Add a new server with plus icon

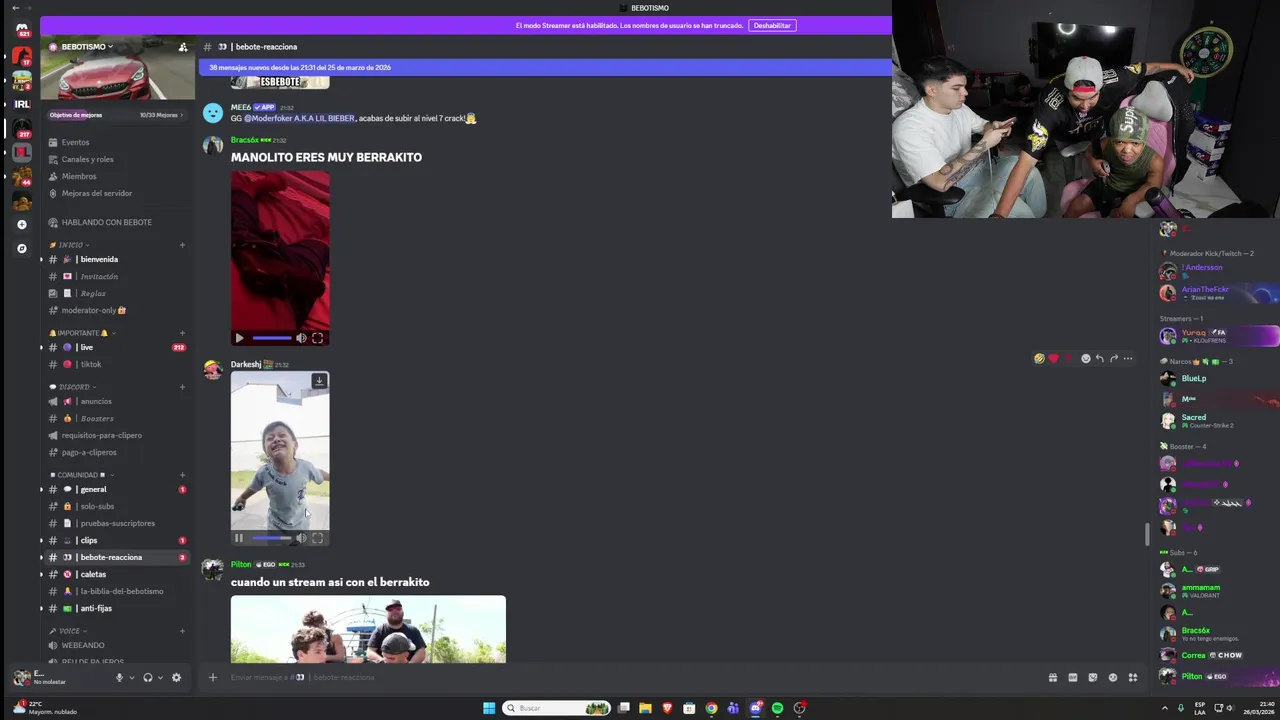coord(22,224)
